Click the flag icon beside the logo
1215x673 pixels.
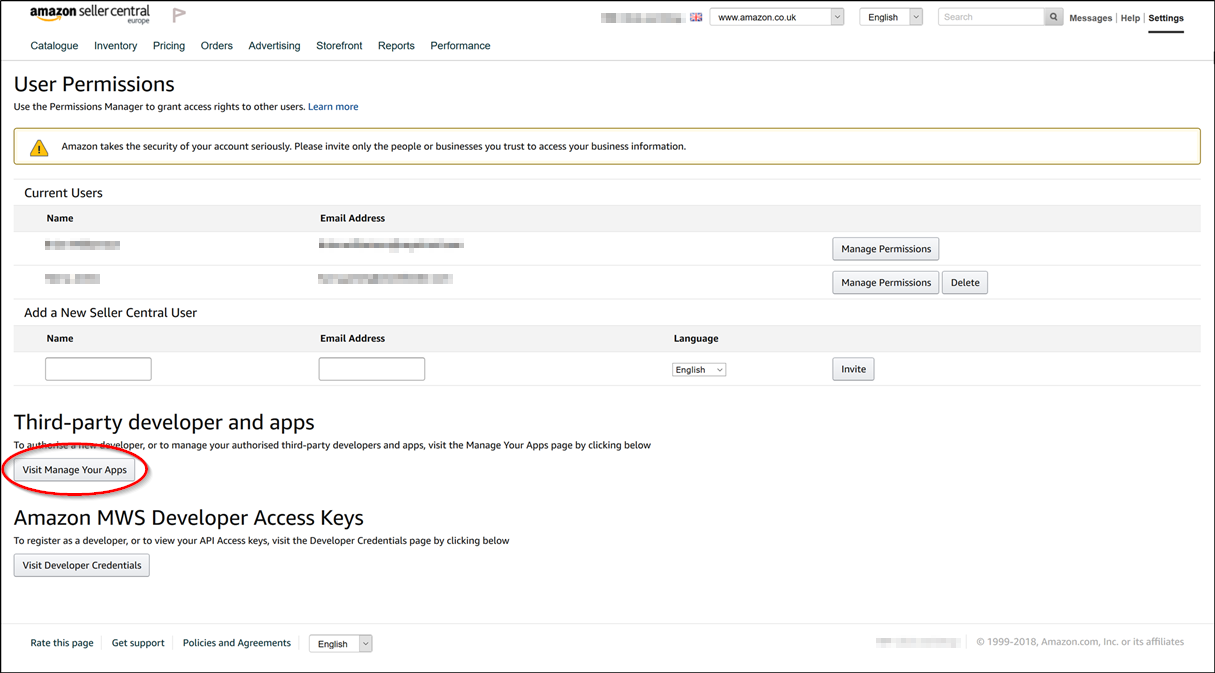point(179,15)
